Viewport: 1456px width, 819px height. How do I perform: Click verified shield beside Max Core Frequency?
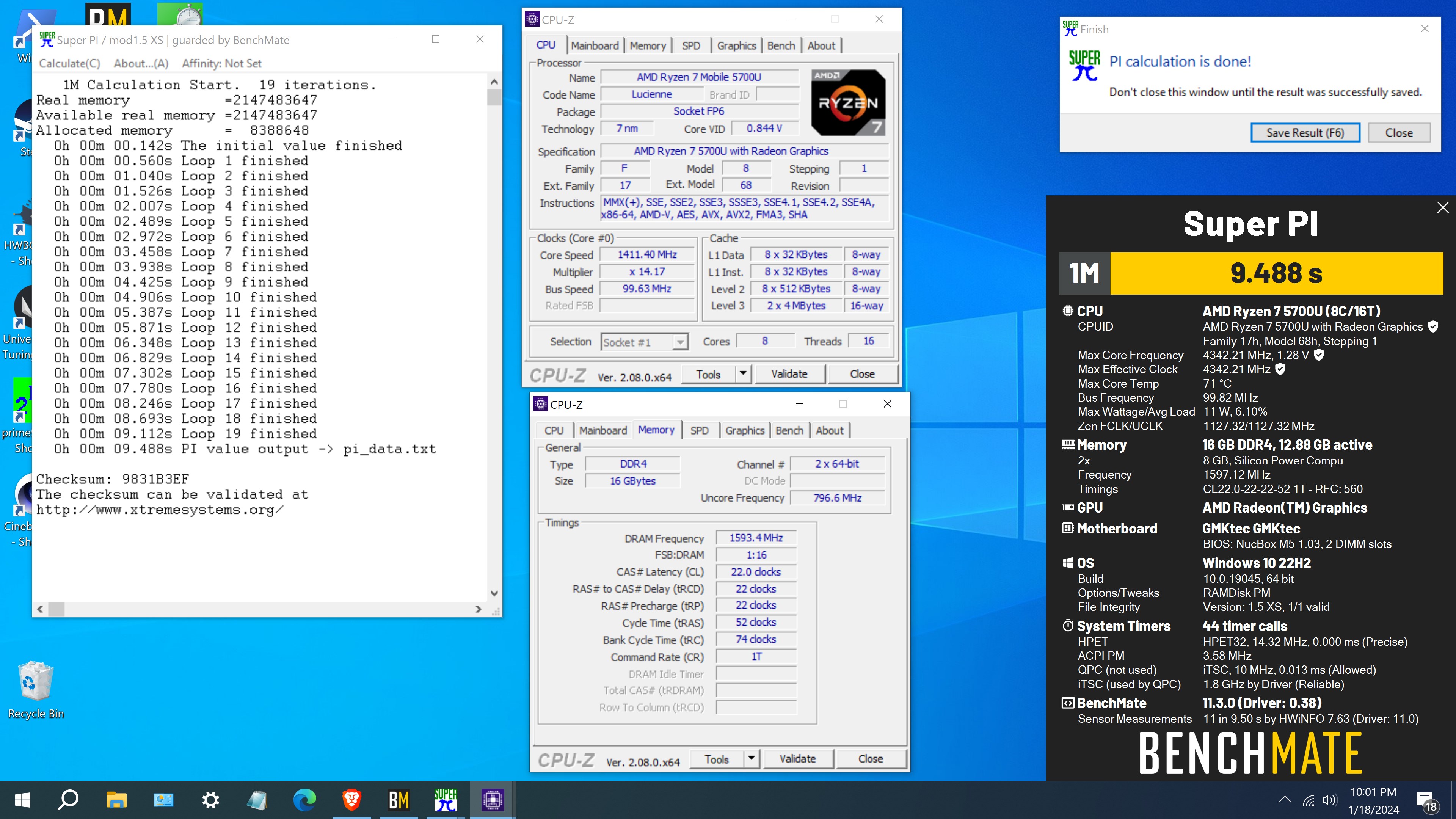1319,355
